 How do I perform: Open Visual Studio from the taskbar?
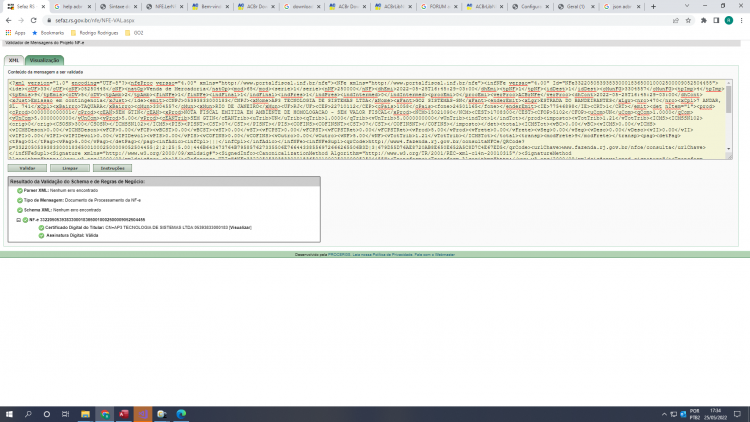pos(143,414)
